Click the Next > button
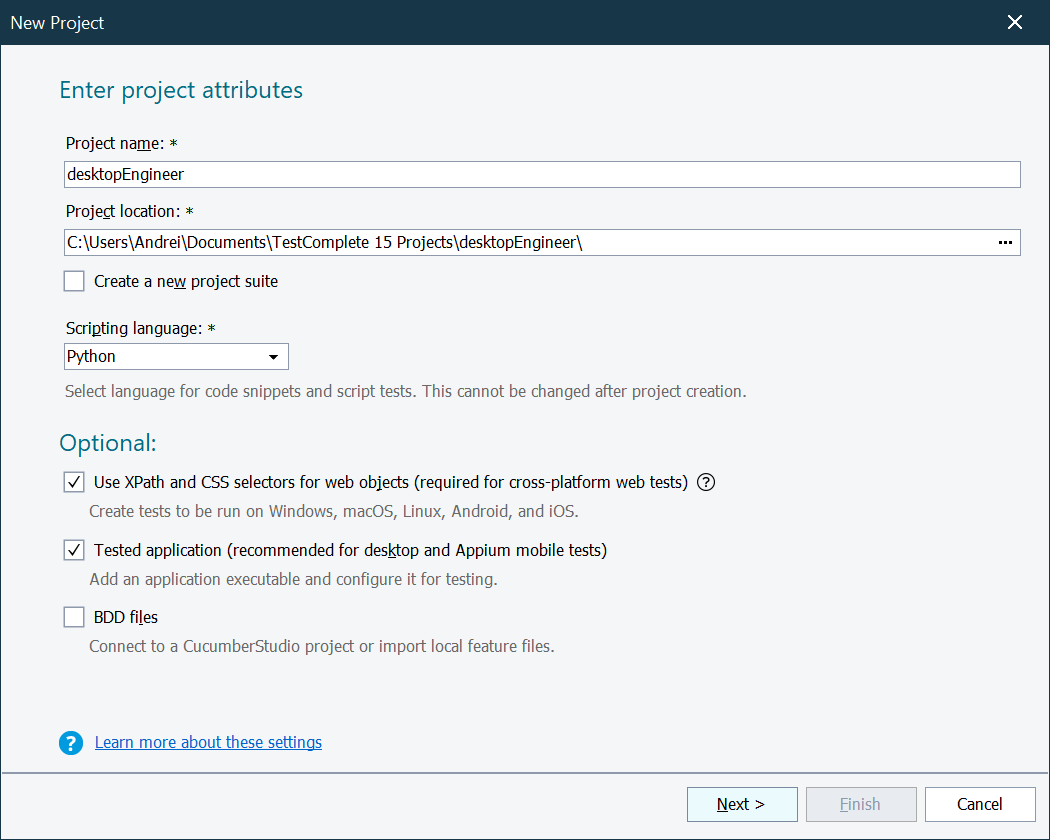This screenshot has height=840, width=1050. pyautogui.click(x=742, y=804)
